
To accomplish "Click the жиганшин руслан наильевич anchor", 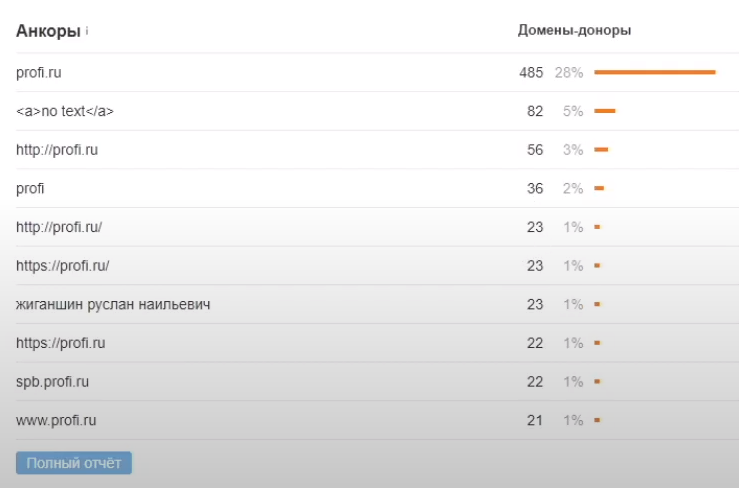I will (x=113, y=304).
